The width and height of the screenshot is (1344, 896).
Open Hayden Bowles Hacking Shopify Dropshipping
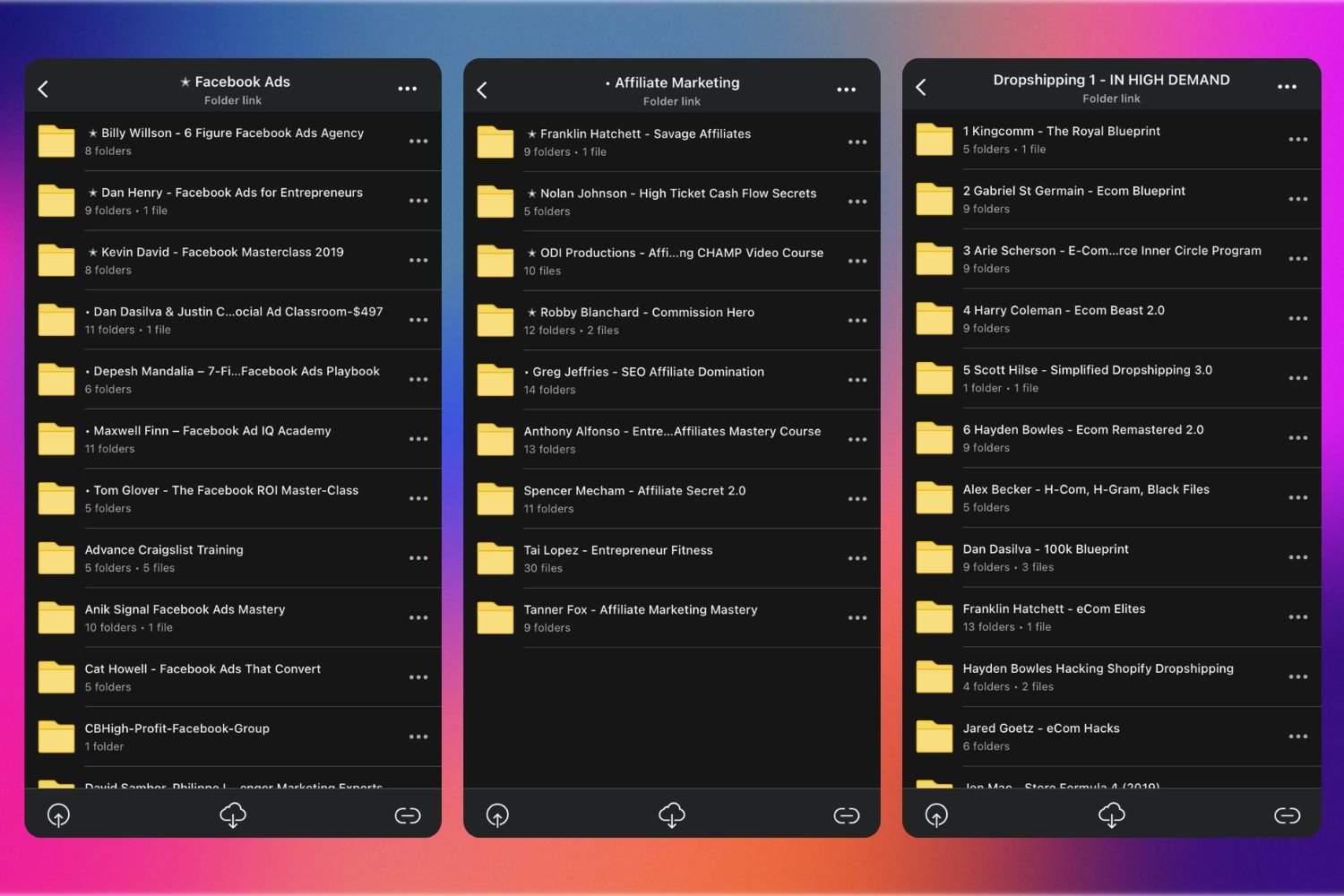(1112, 676)
